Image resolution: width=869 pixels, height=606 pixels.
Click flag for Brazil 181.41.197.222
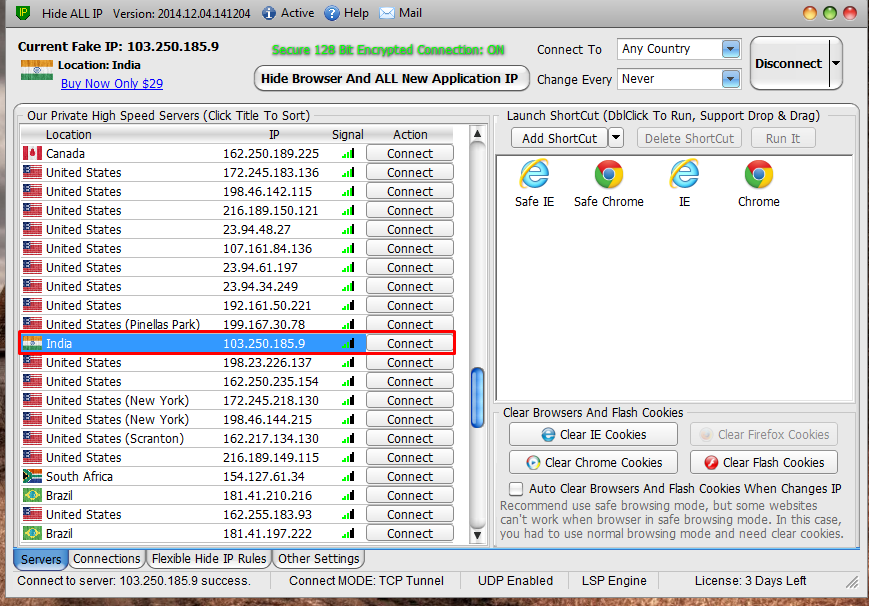(x=32, y=533)
